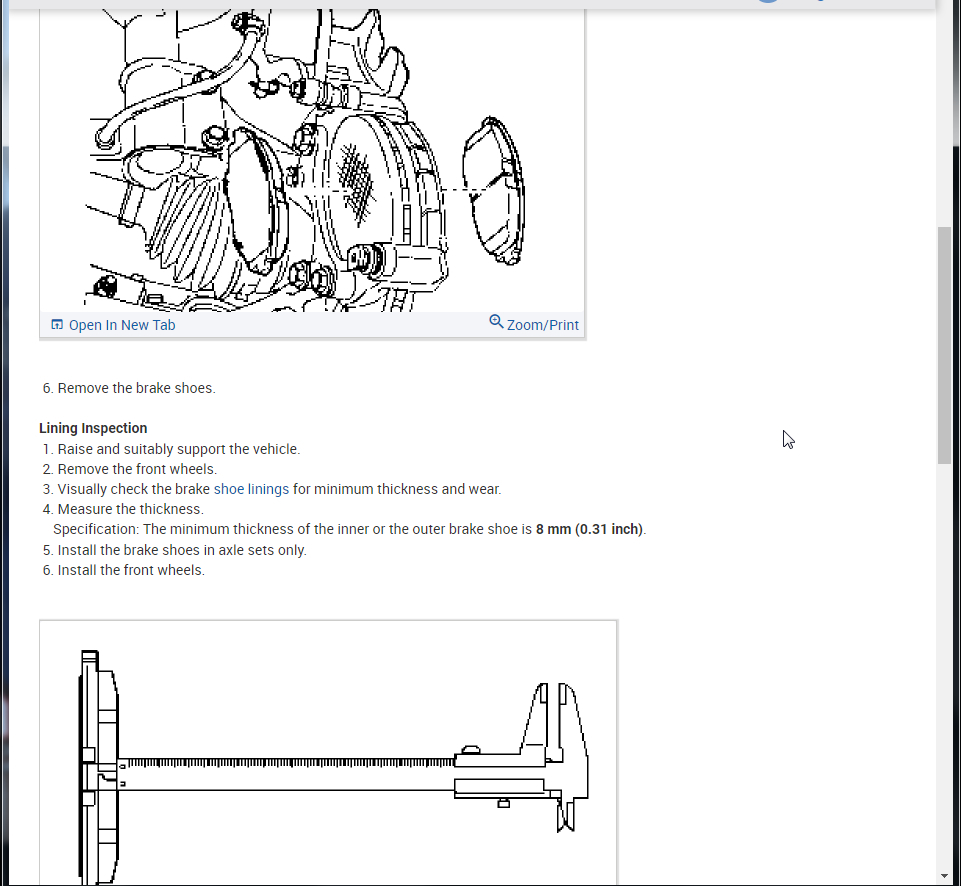
Task: Click step '6. Remove the brake shoes.'
Action: [x=129, y=388]
